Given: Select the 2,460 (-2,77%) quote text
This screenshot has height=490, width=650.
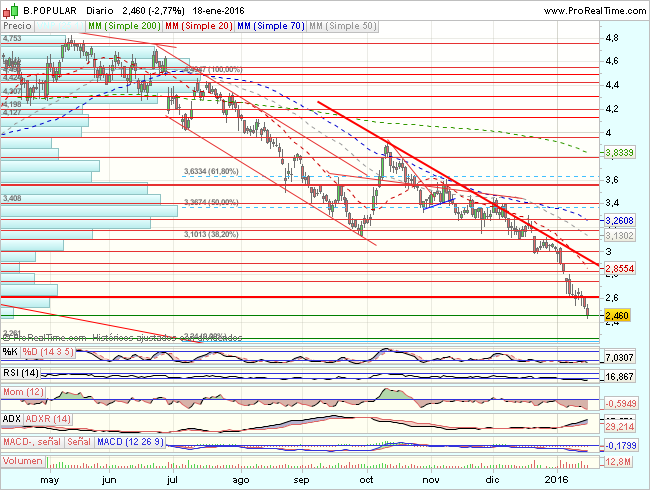Looking at the screenshot, I should pos(153,11).
